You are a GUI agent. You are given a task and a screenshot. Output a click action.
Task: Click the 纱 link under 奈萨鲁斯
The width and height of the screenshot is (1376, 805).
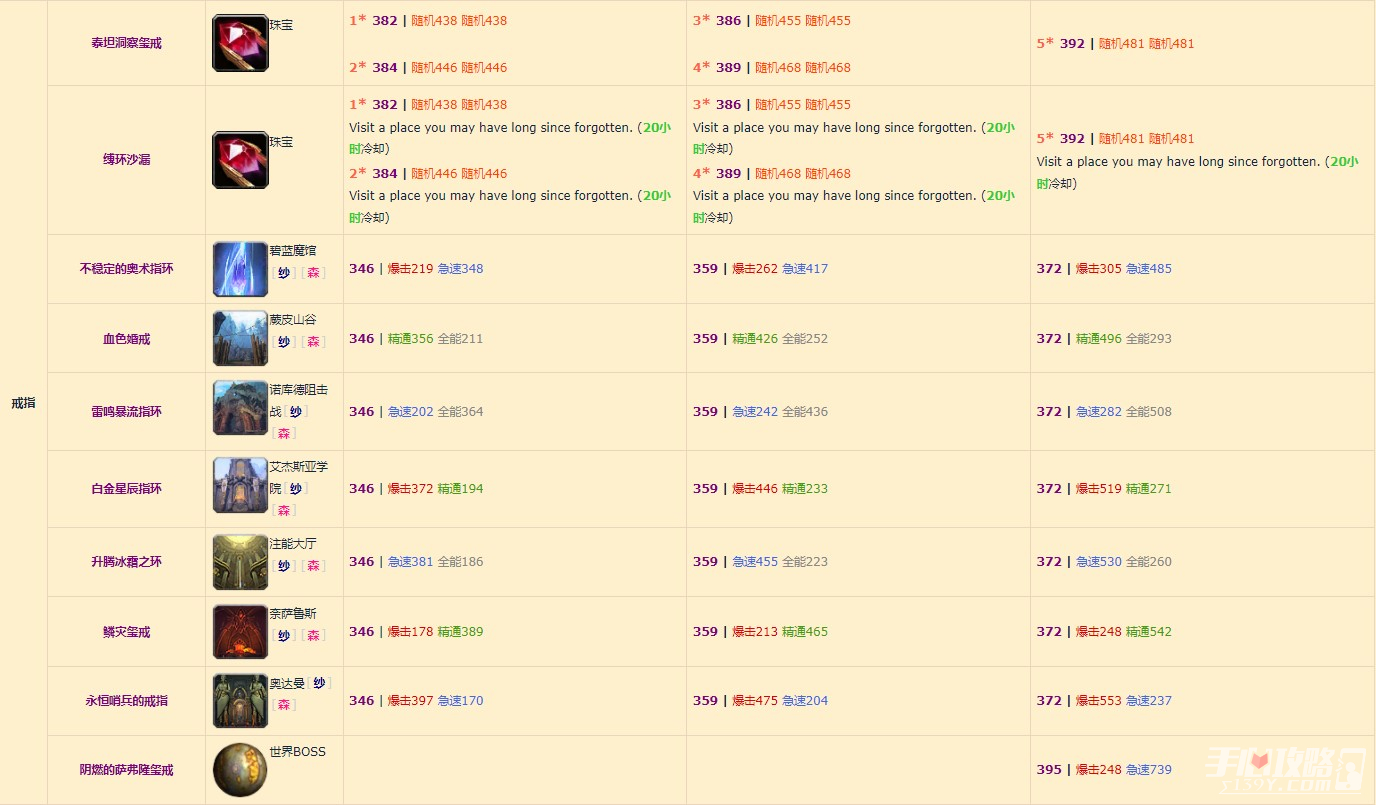click(x=283, y=635)
